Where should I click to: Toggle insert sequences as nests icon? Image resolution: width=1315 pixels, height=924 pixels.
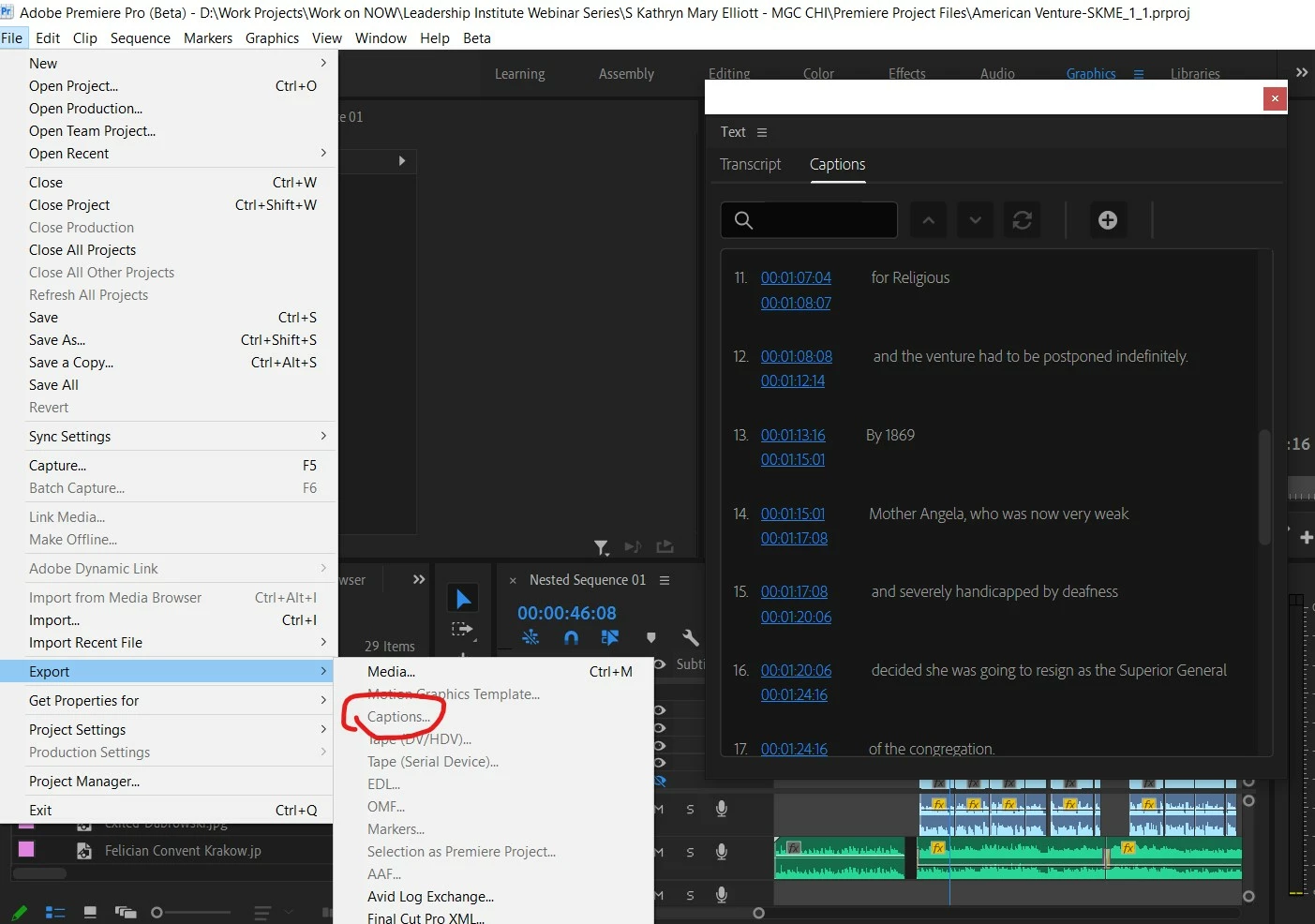(530, 638)
